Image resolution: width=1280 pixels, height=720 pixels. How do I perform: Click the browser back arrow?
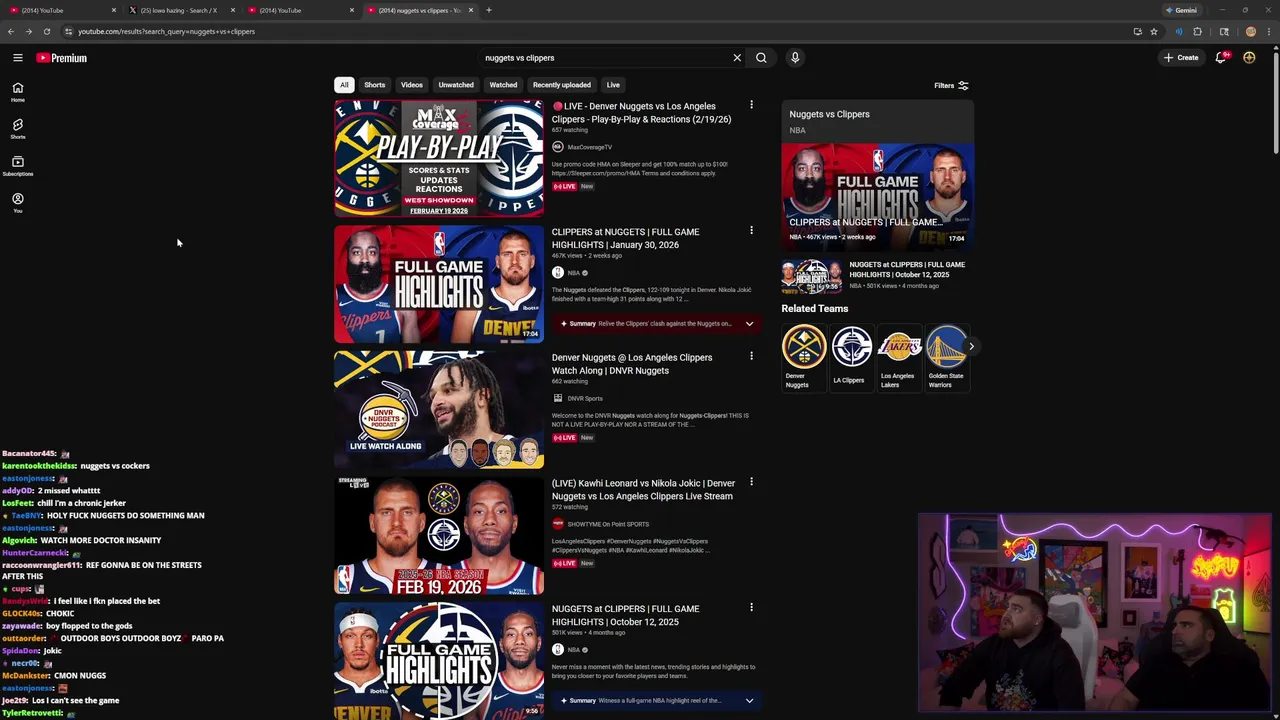tap(11, 31)
